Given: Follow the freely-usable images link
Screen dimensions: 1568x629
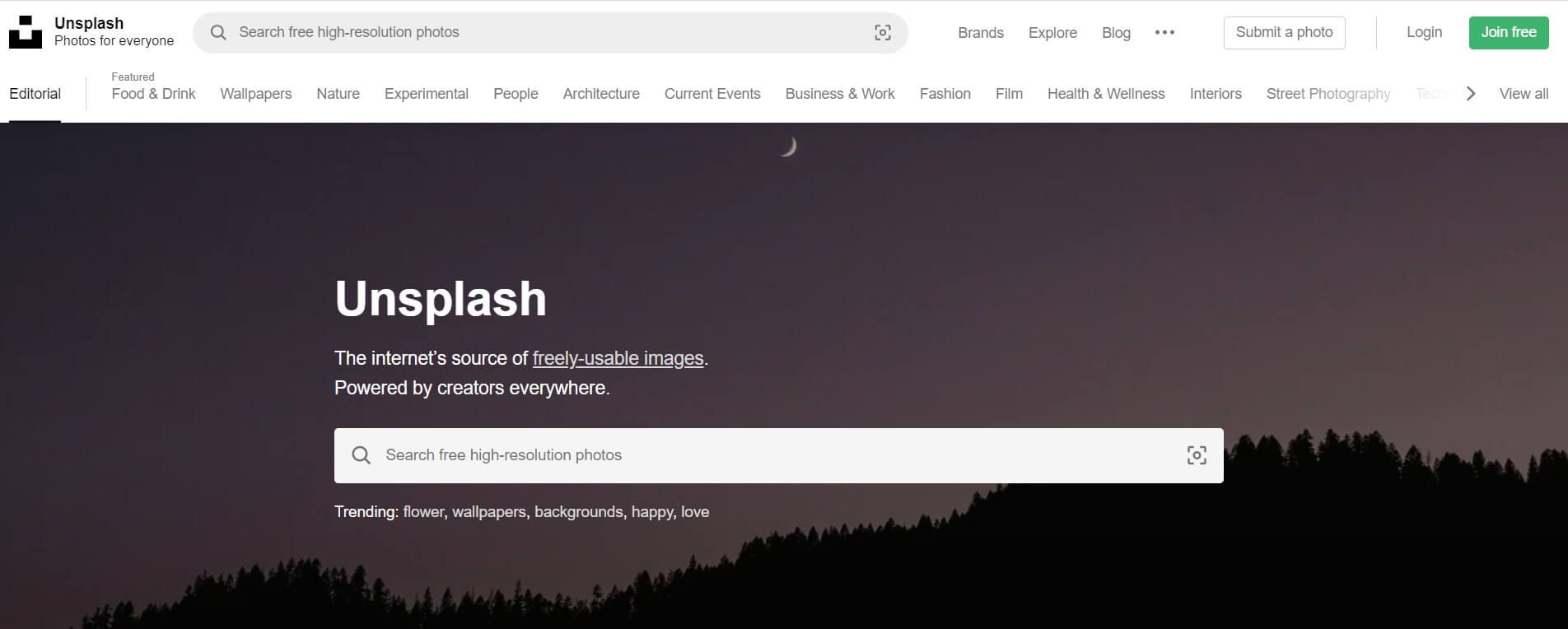Looking at the screenshot, I should tap(618, 358).
